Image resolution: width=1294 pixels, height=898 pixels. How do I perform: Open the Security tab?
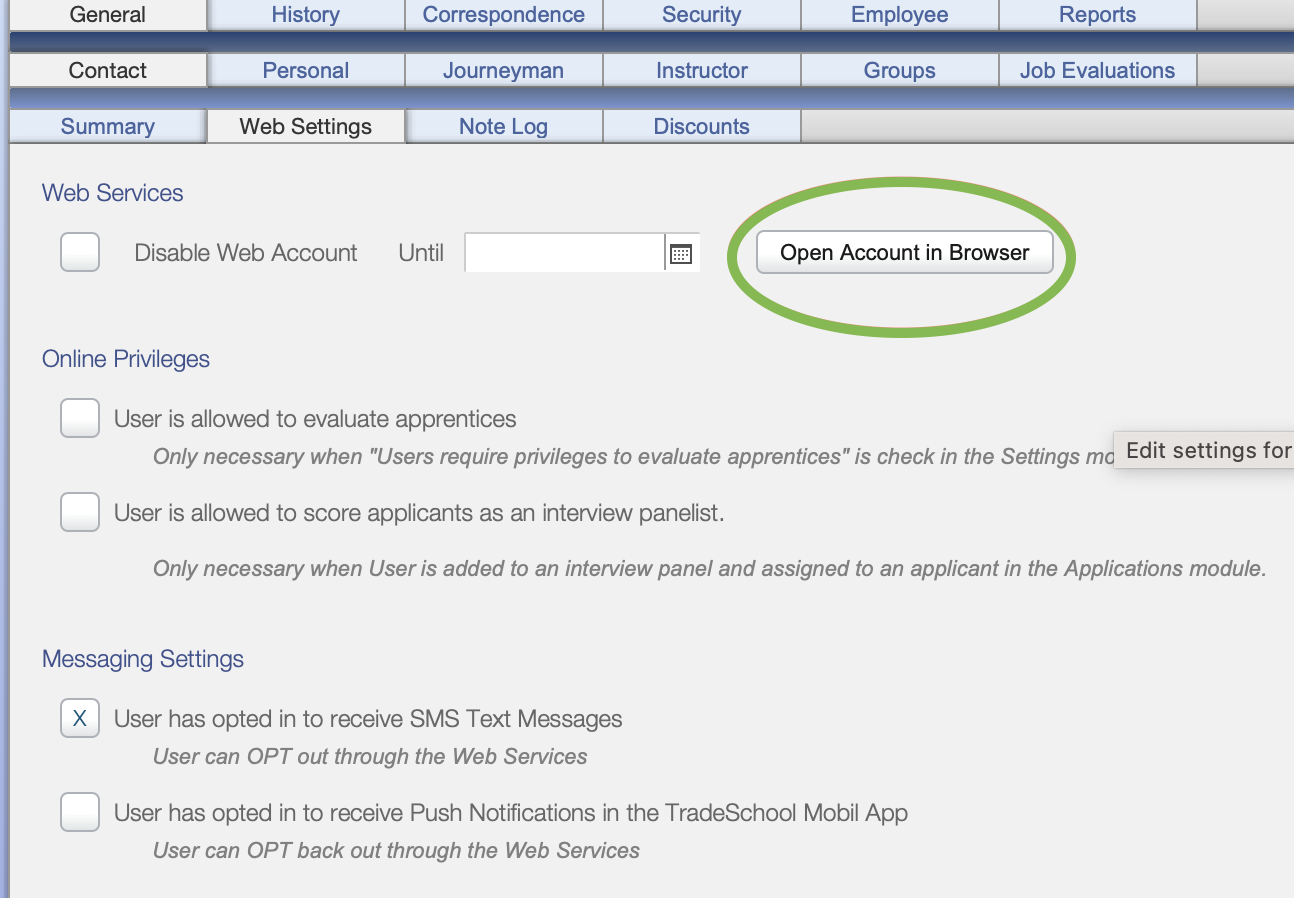pyautogui.click(x=701, y=14)
